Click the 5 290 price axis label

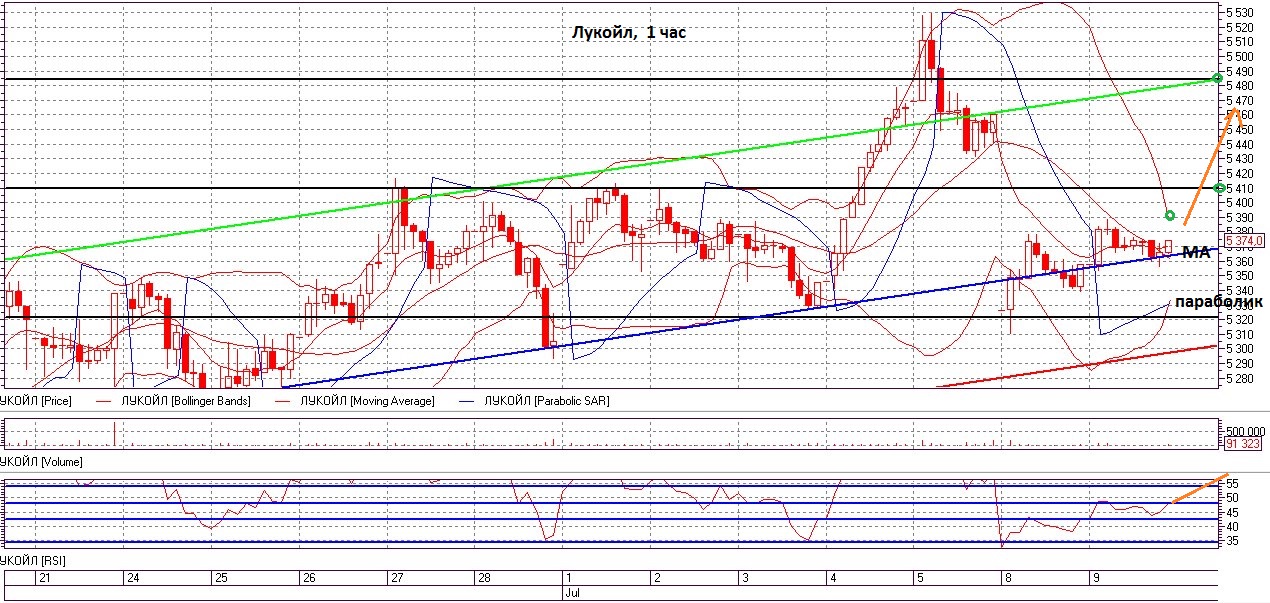click(1240, 363)
